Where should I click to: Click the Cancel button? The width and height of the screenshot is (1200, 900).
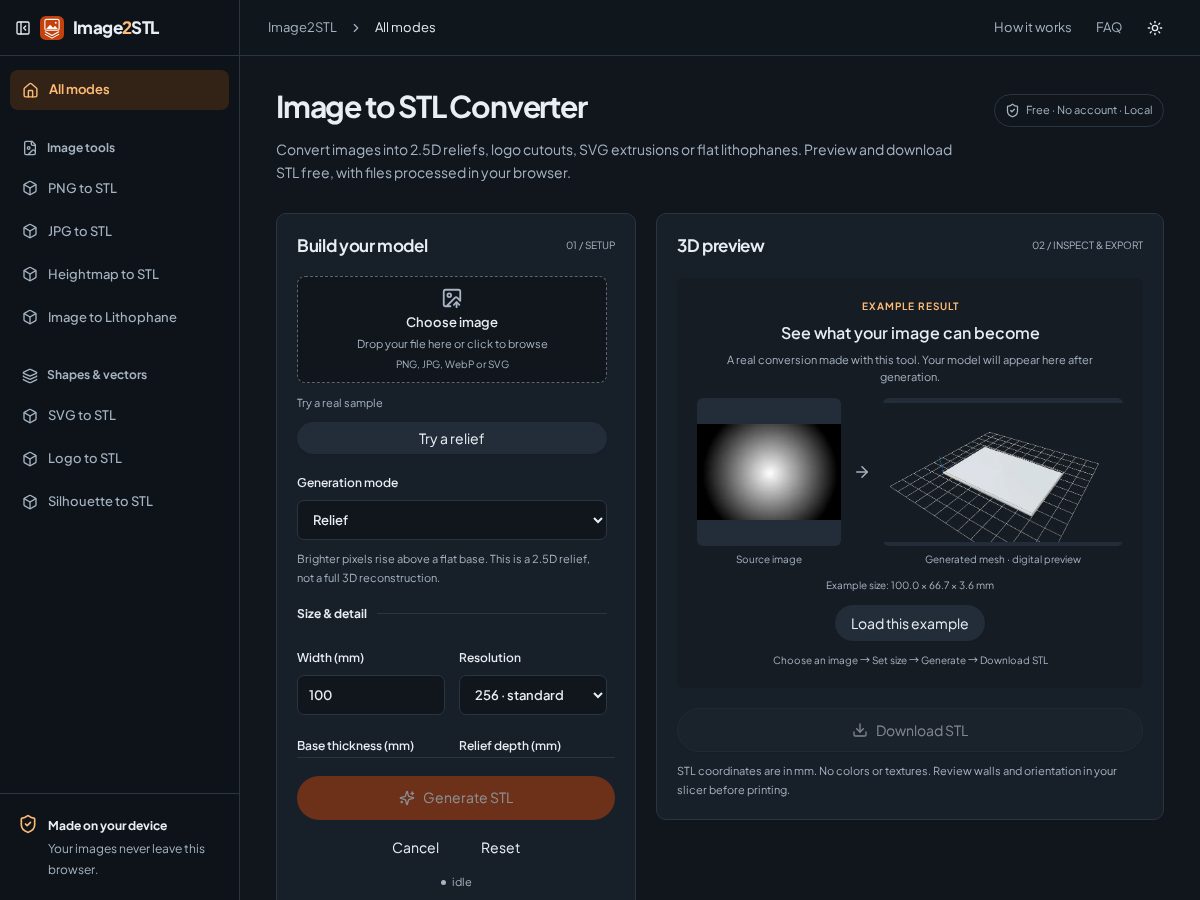coord(415,848)
